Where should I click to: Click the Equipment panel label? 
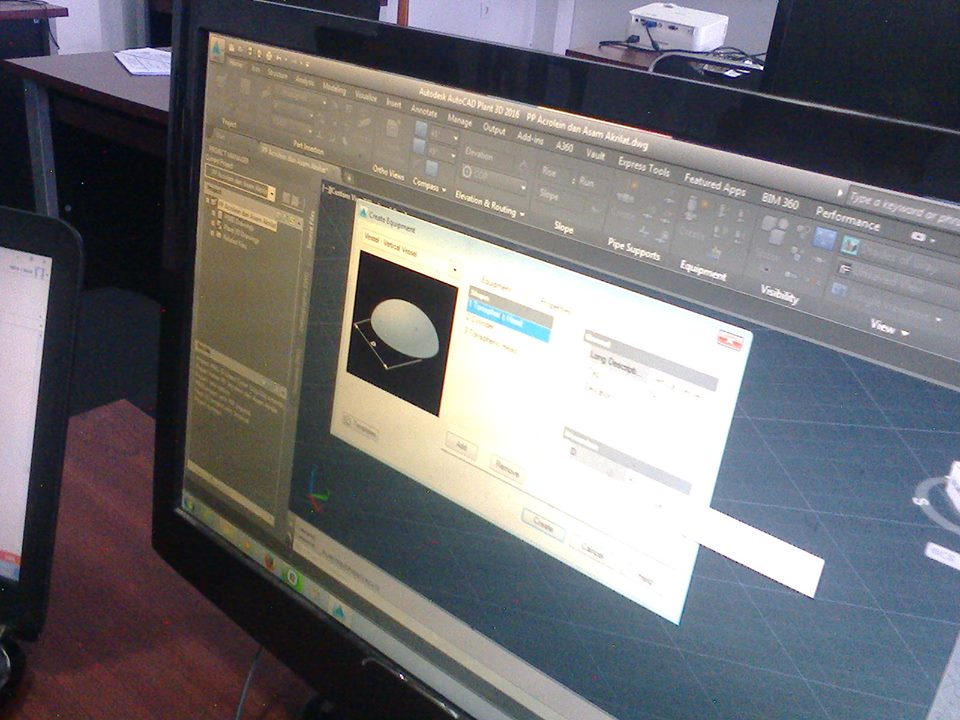(x=703, y=270)
